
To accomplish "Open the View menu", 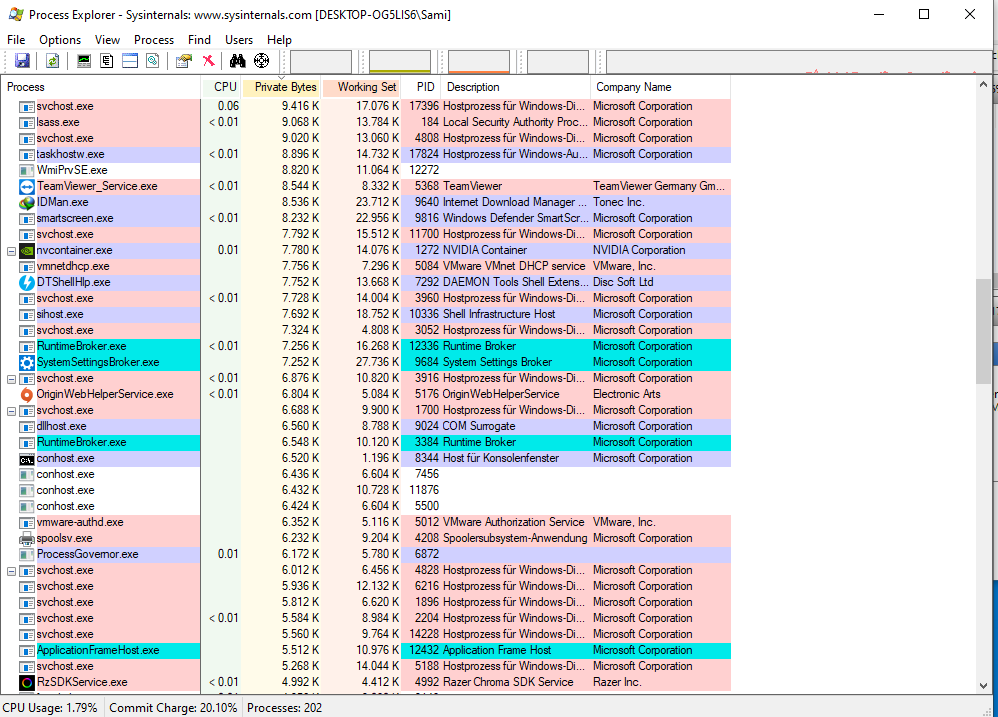I will [108, 39].
